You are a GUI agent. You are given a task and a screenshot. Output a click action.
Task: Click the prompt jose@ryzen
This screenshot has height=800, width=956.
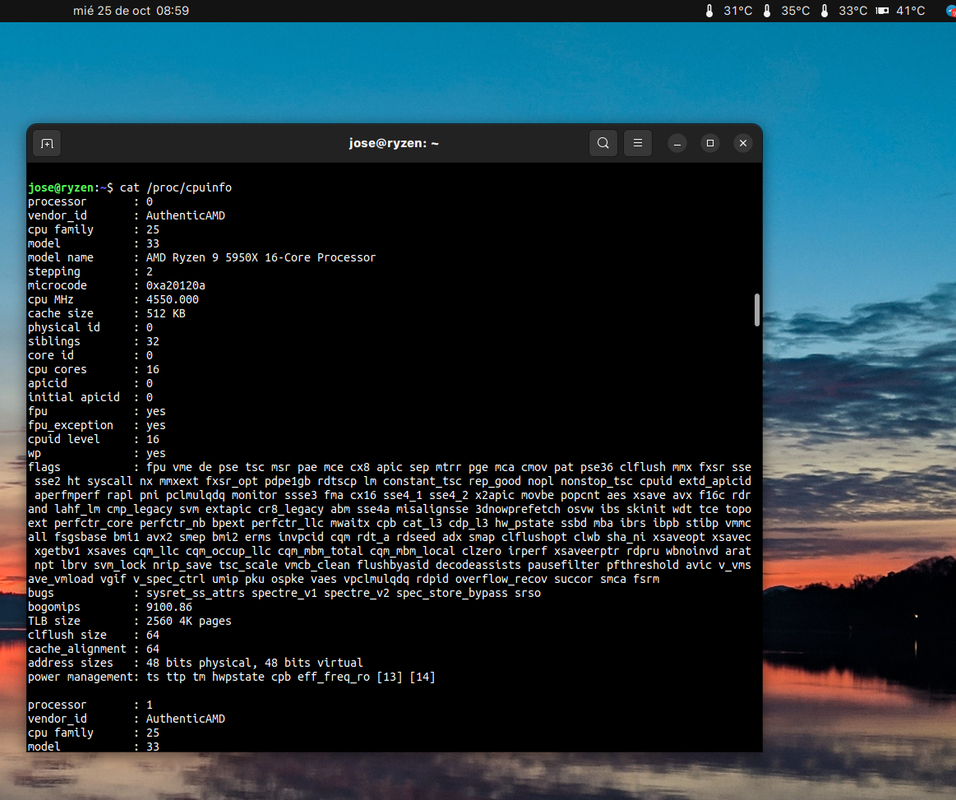coord(60,188)
